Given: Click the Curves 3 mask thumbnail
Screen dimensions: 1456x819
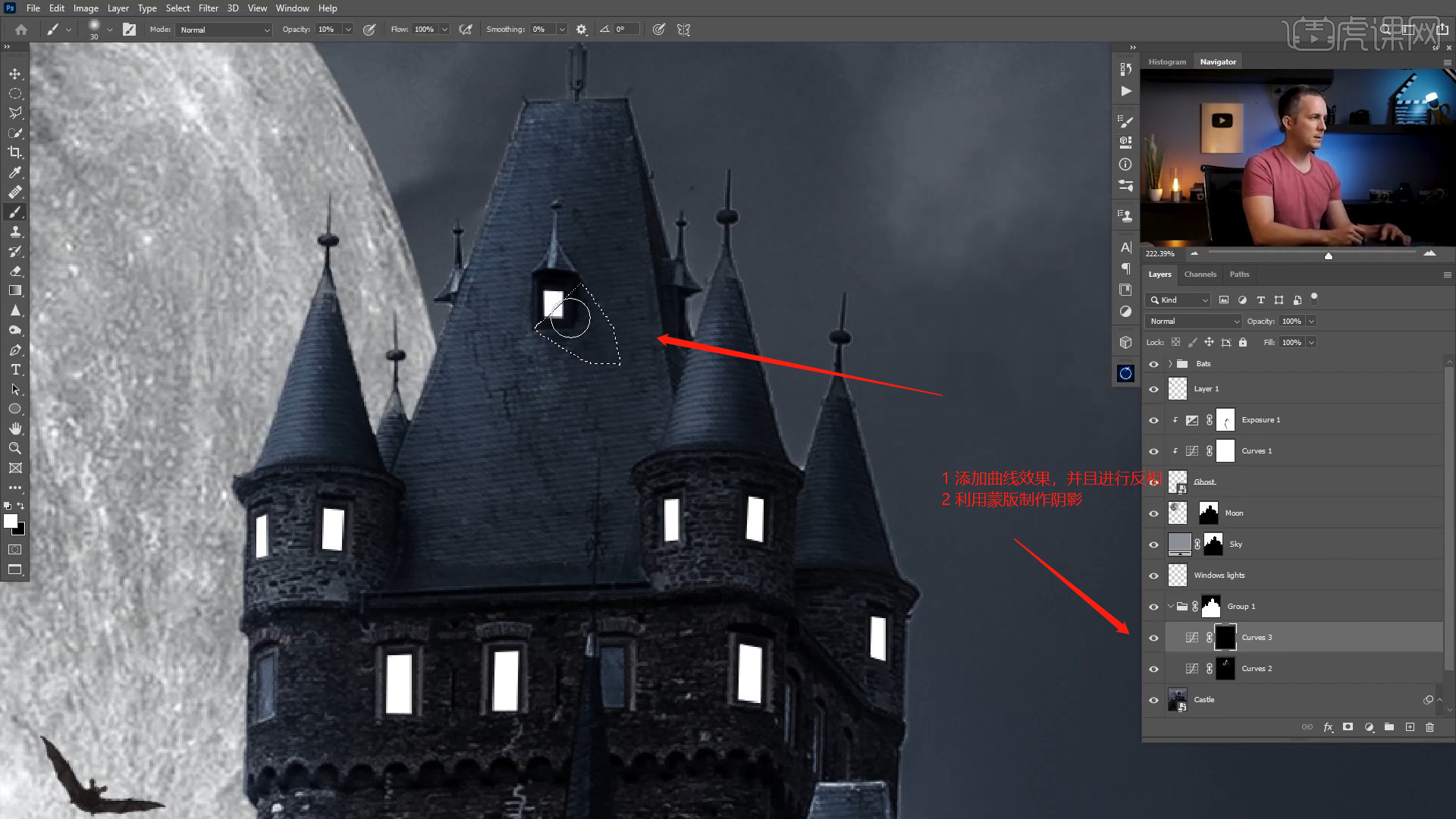Looking at the screenshot, I should tap(1225, 638).
